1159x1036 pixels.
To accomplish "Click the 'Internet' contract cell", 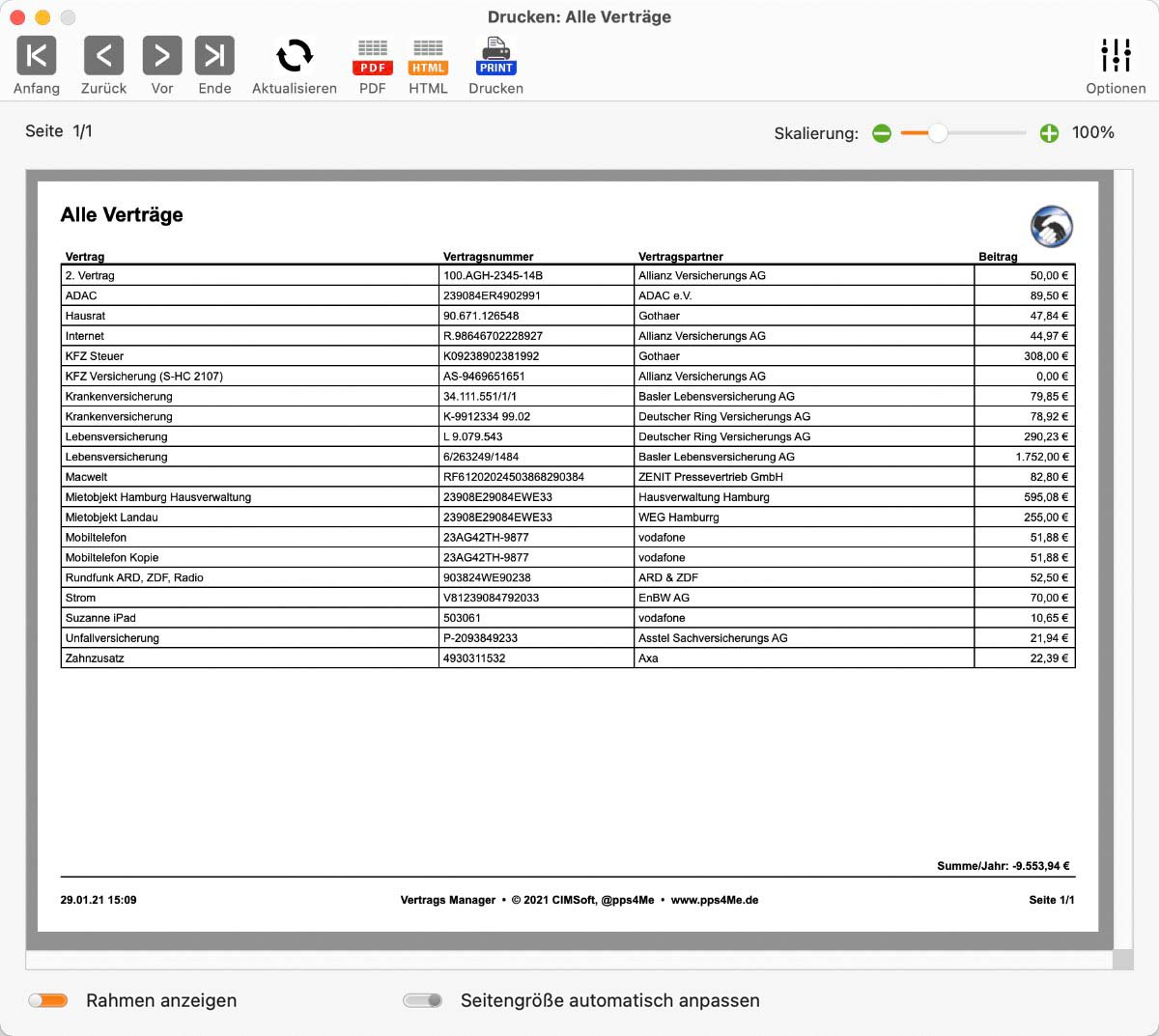I will point(249,336).
